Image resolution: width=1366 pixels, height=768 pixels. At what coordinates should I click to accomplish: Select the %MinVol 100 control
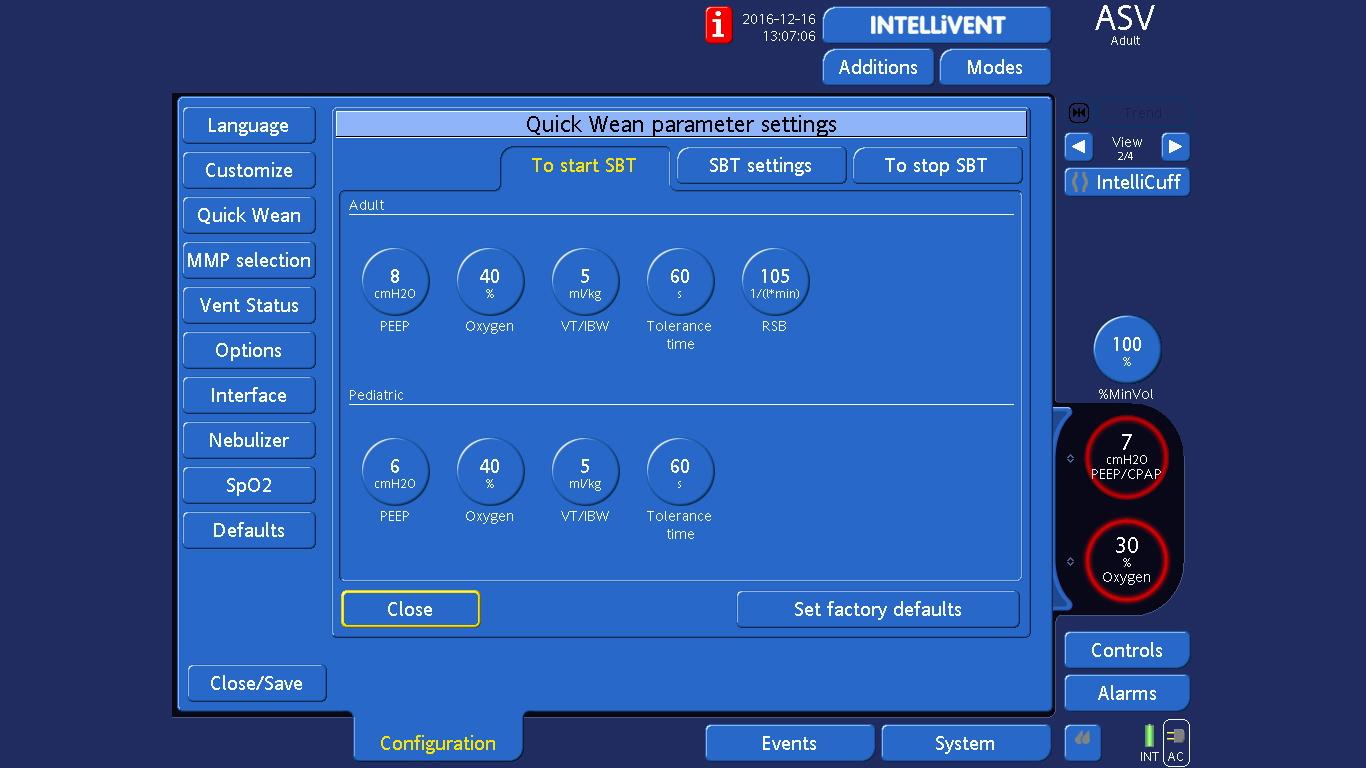(1127, 350)
